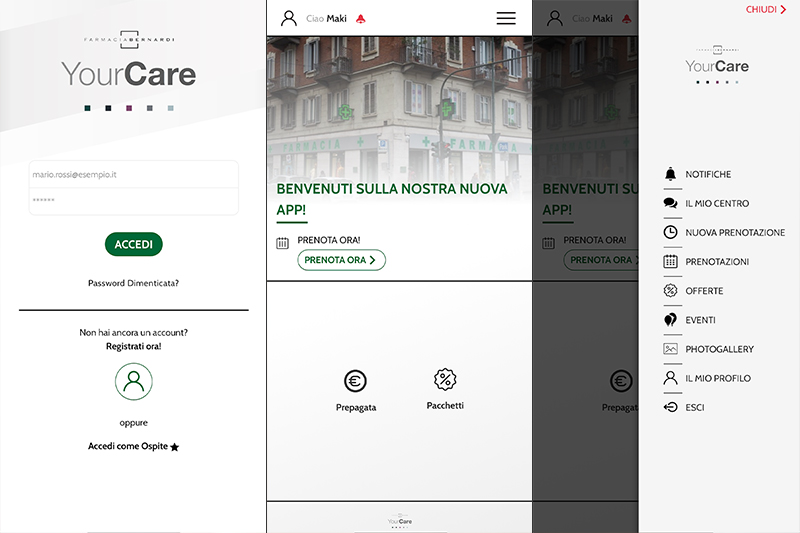
Task: Tap the picture icon for PHOTOGALLERY
Action: (670, 349)
